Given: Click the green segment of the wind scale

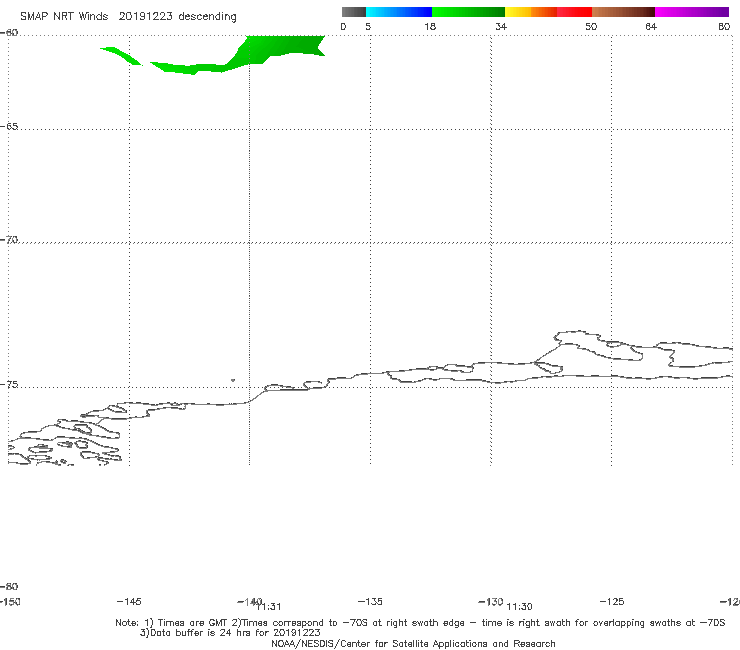Looking at the screenshot, I should [468, 12].
